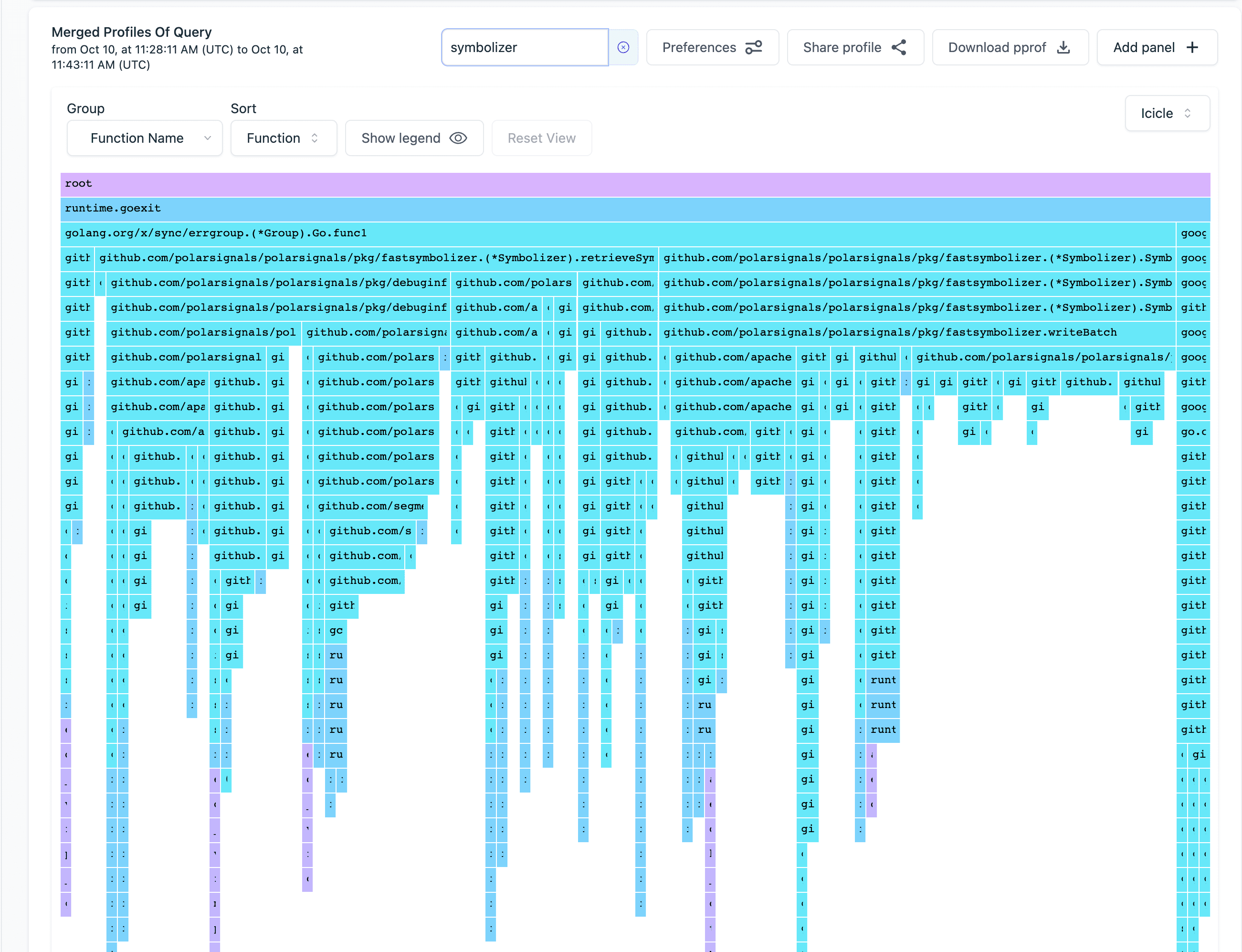This screenshot has height=952, width=1242.
Task: Click the fastsymbolizer.writeBatch frame
Action: 916,333
